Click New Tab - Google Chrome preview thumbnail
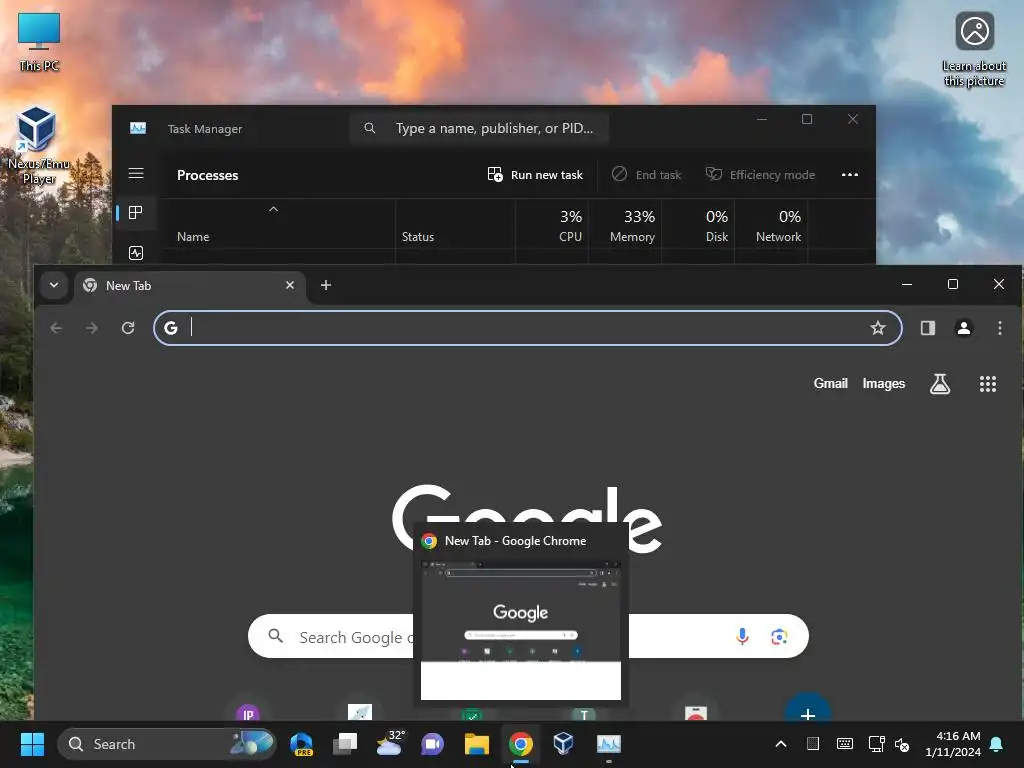1024x768 pixels. [x=520, y=629]
